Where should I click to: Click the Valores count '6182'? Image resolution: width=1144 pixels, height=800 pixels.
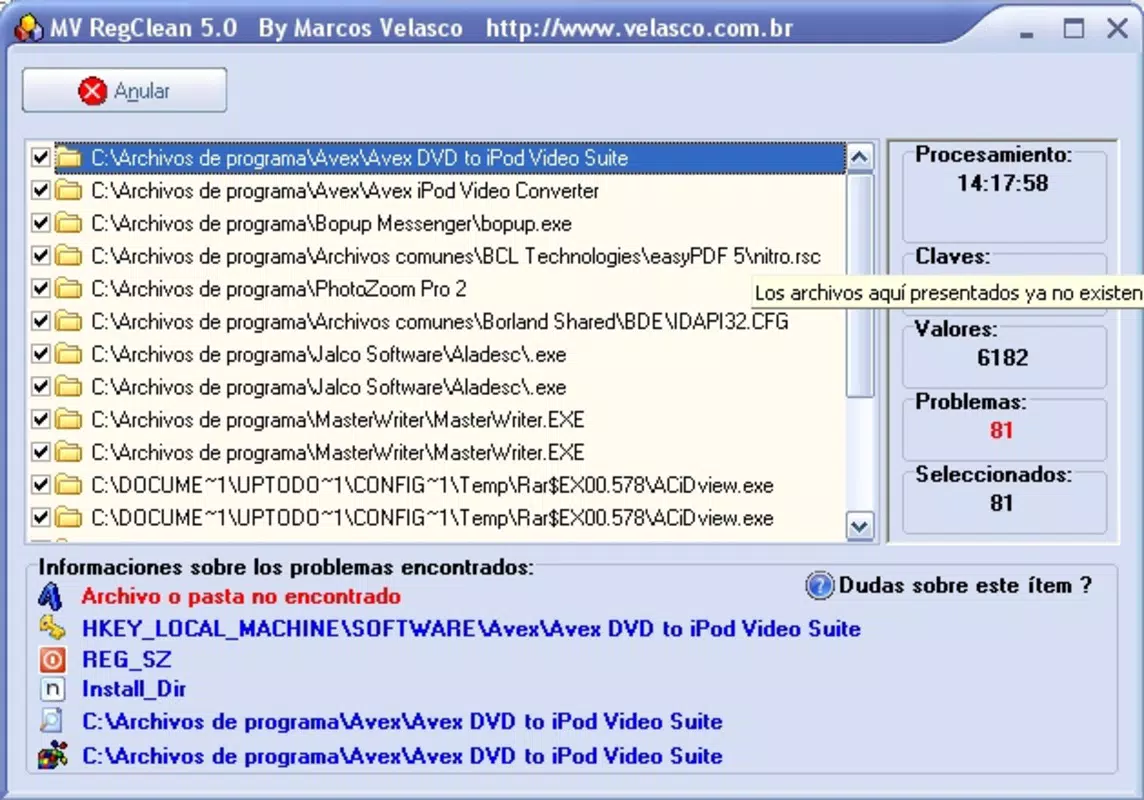[x=1002, y=357]
